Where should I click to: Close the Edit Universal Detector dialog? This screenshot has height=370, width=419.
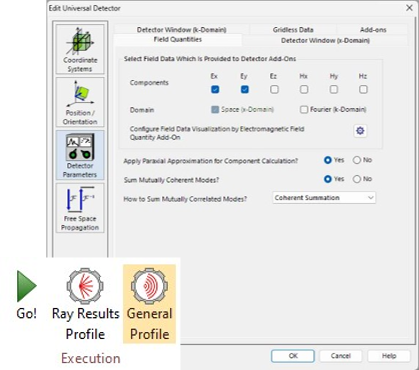click(409, 8)
